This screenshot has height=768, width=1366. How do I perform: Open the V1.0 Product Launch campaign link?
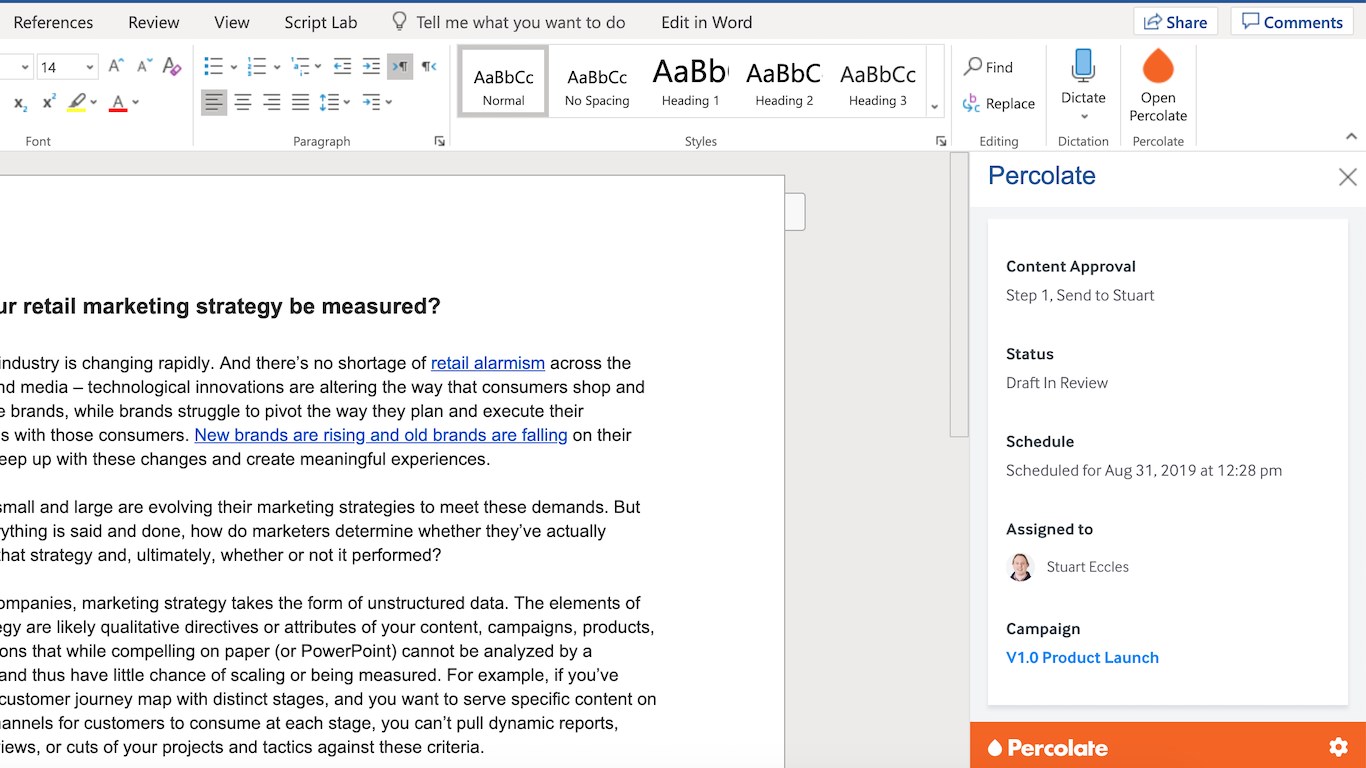coord(1082,657)
